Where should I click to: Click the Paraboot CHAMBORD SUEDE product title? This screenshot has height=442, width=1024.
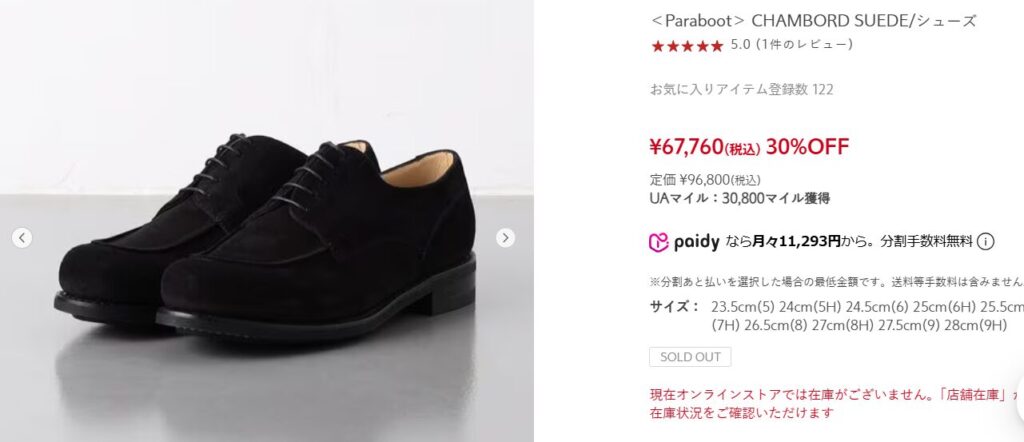point(813,21)
